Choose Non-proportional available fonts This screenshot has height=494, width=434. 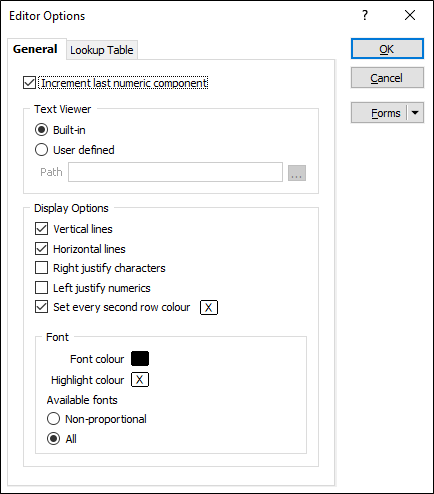click(53, 419)
